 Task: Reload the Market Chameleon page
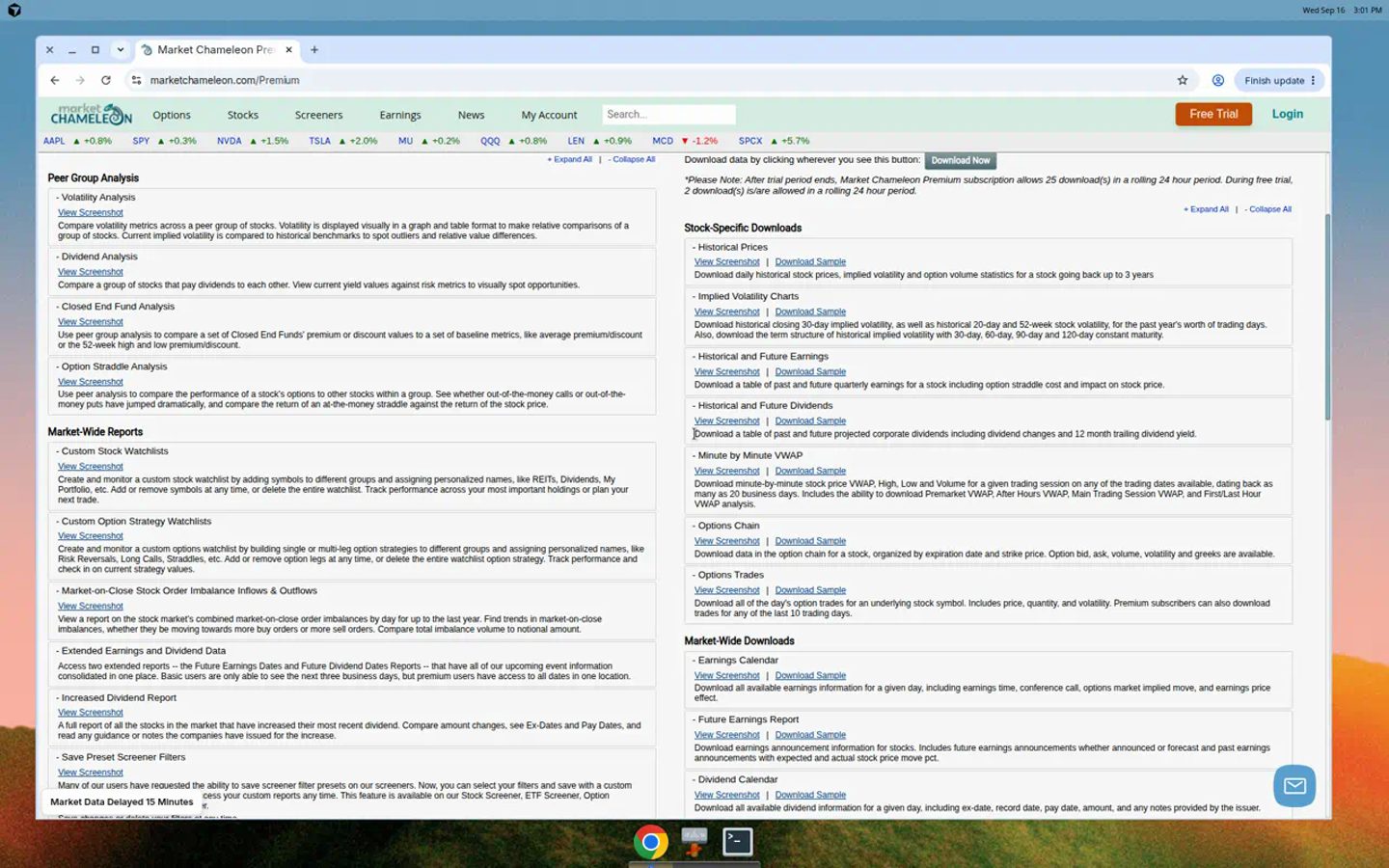click(106, 80)
